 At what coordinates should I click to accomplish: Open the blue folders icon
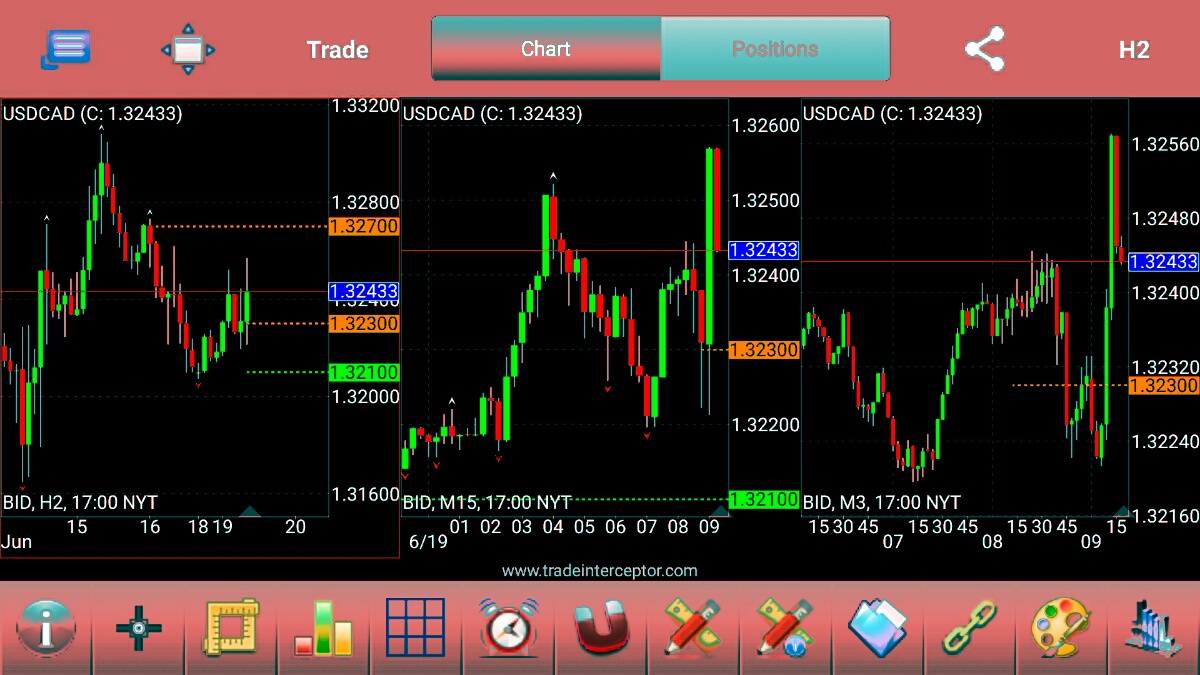coord(877,630)
